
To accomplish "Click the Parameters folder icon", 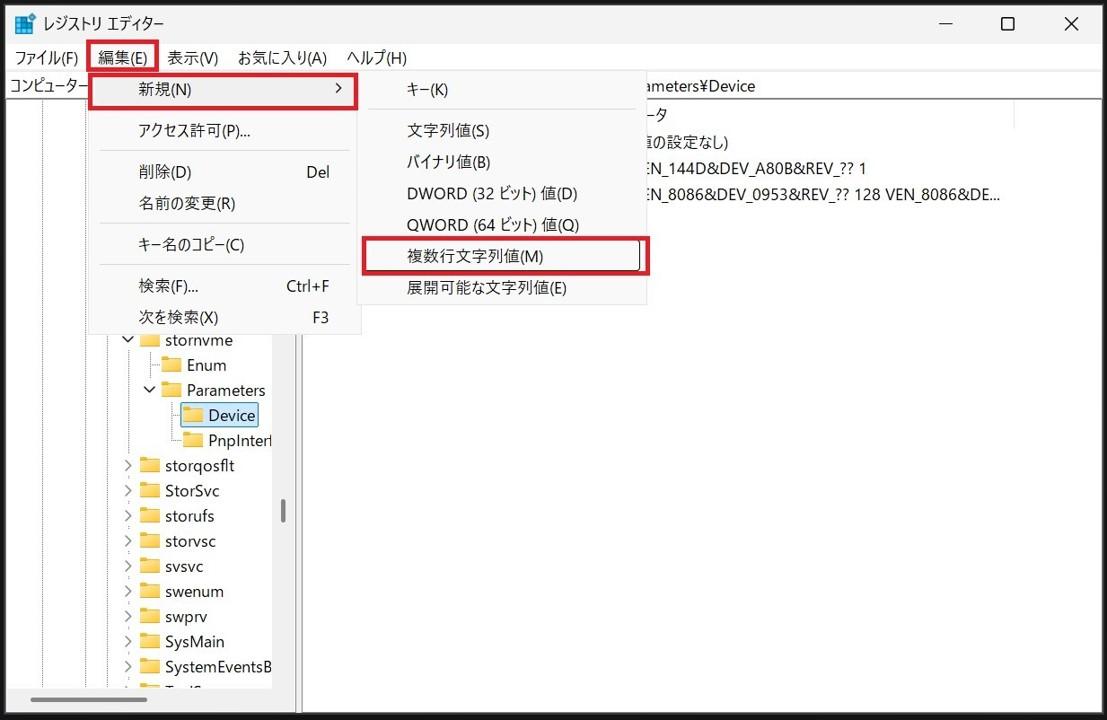I will click(172, 390).
